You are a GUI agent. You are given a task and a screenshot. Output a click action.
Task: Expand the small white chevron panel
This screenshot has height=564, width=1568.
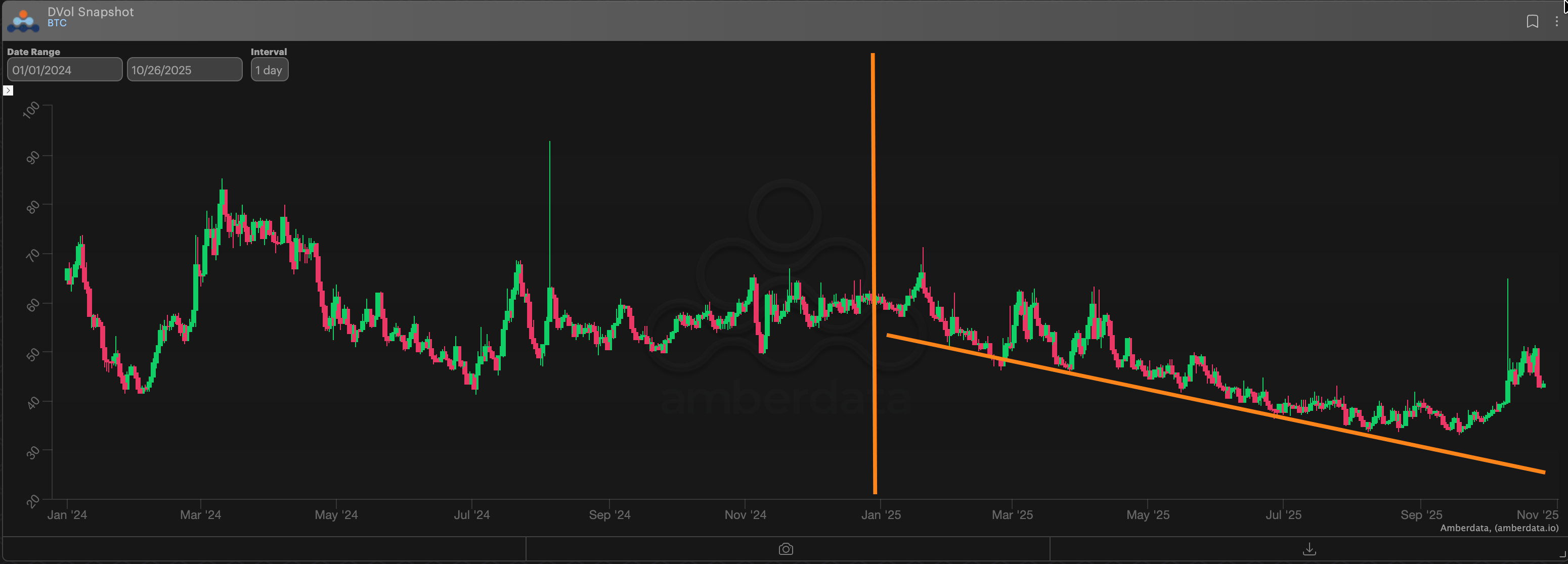pos(8,90)
